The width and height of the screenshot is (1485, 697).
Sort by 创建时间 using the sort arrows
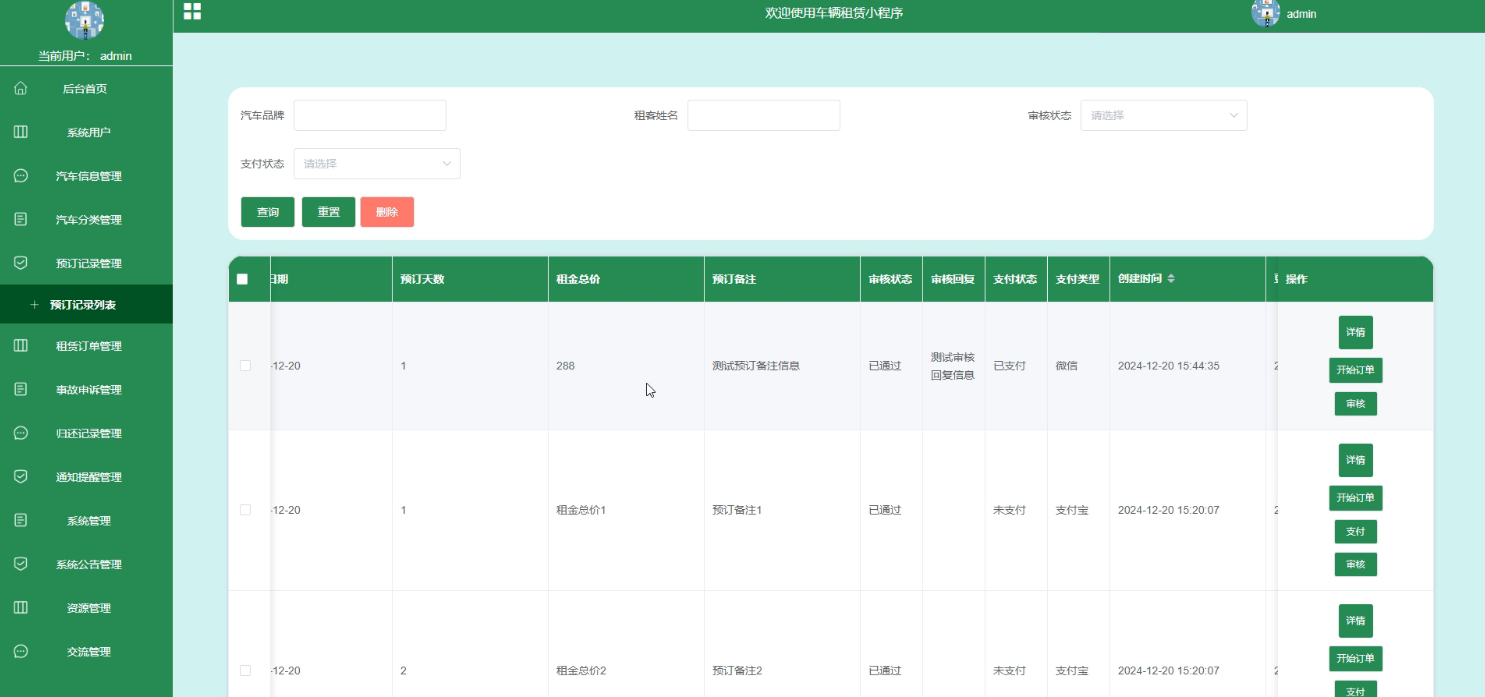coord(1171,279)
